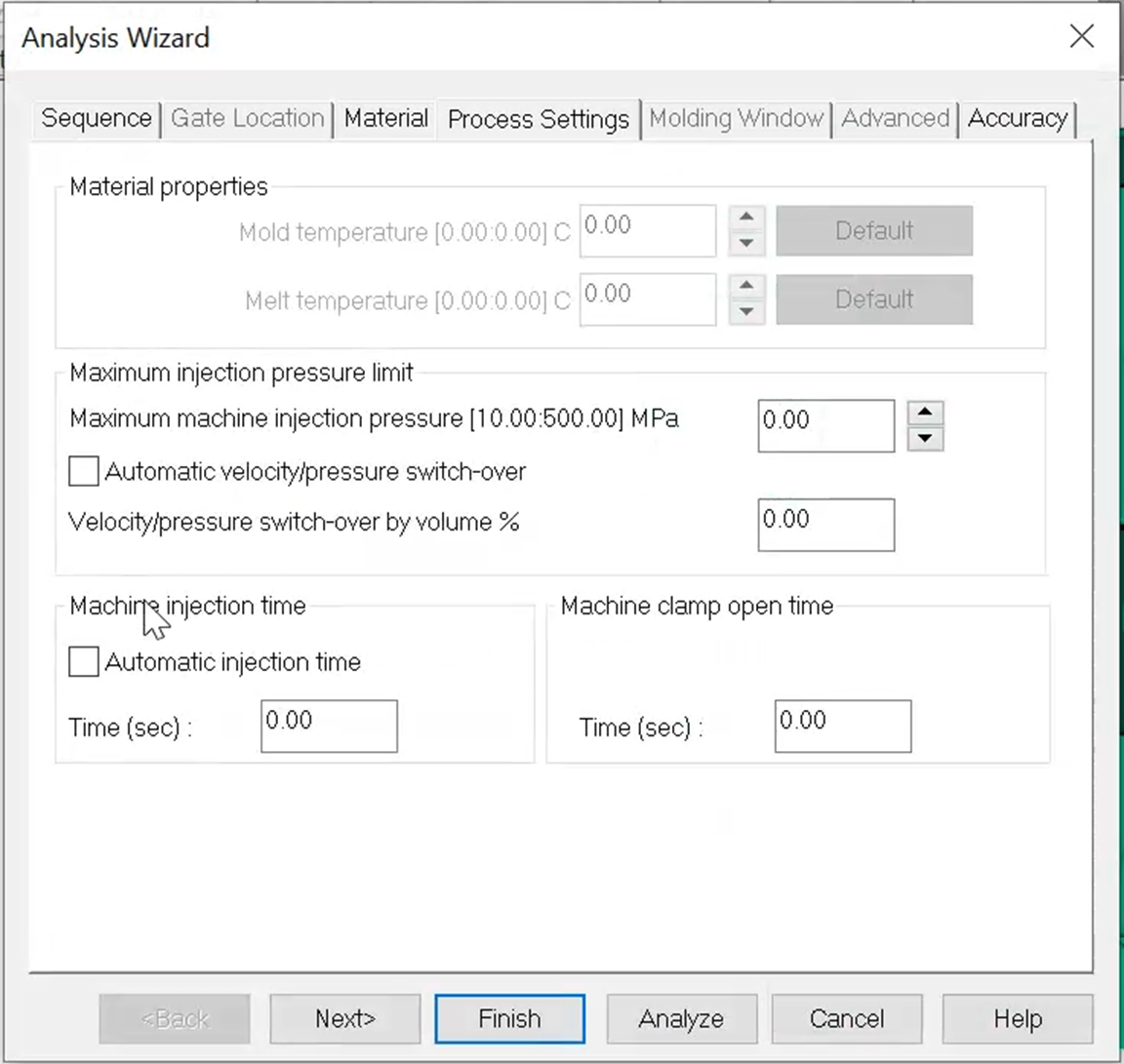Click Time field under Machine injection time
The width and height of the screenshot is (1124, 1064).
click(329, 726)
